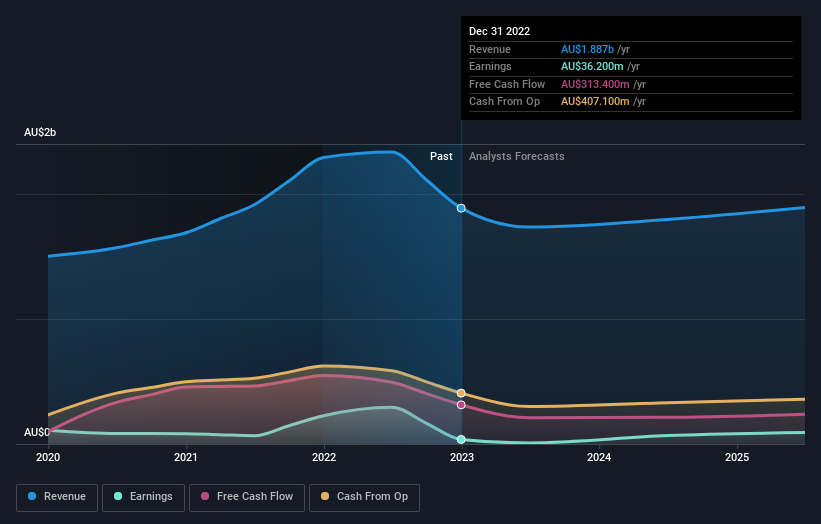Image resolution: width=821 pixels, height=524 pixels.
Task: Click the Past section label
Action: pyautogui.click(x=441, y=156)
